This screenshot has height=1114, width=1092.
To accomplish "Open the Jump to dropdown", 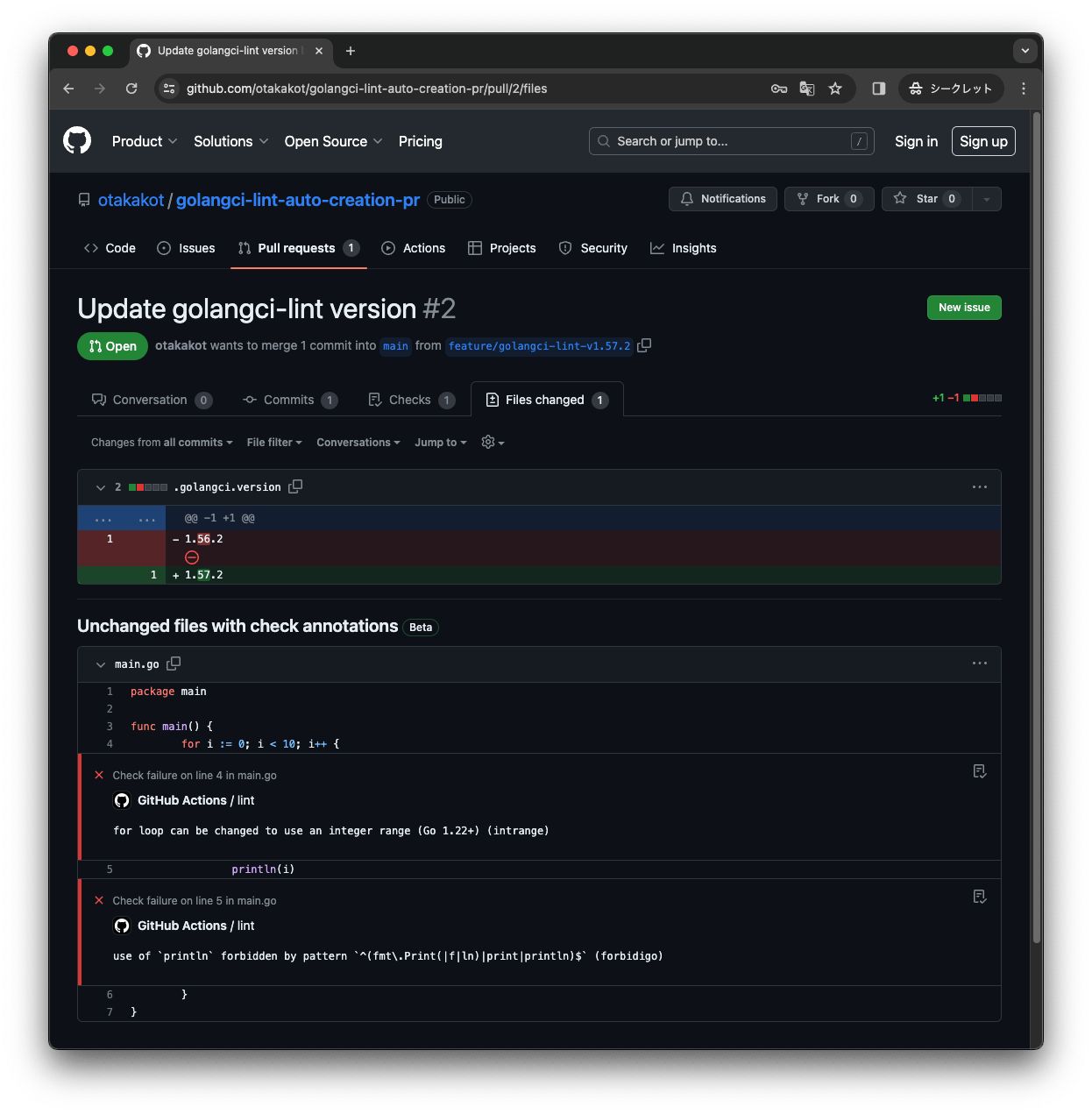I will click(x=441, y=443).
